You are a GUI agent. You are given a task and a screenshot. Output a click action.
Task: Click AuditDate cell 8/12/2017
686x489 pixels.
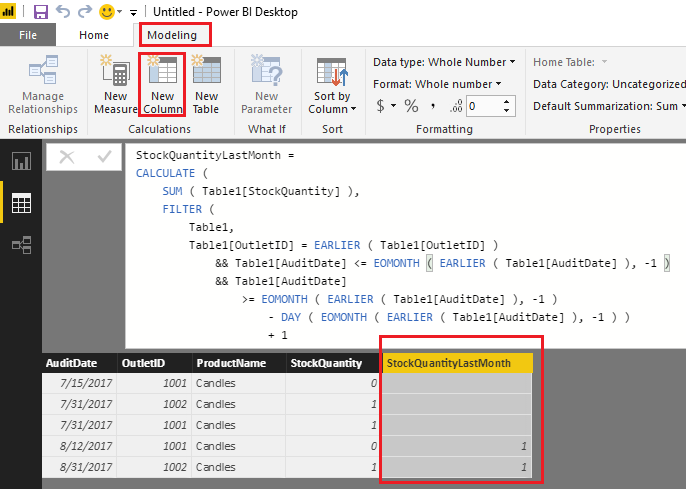(x=79, y=446)
